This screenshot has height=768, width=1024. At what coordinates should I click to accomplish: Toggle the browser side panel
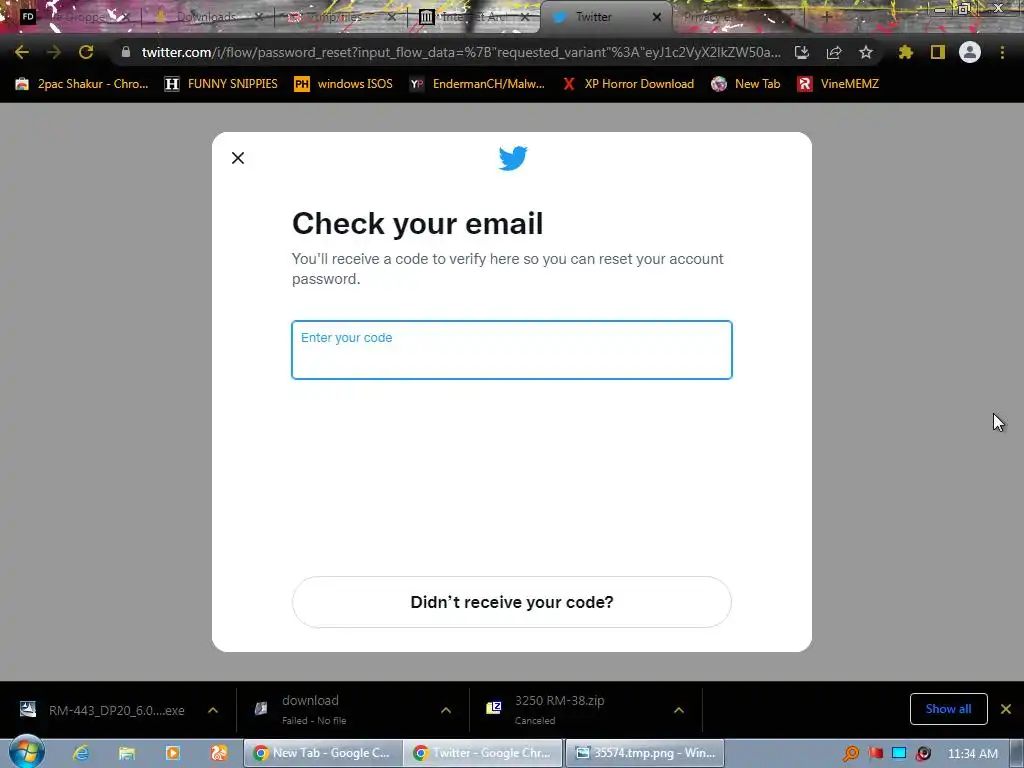[x=938, y=52]
